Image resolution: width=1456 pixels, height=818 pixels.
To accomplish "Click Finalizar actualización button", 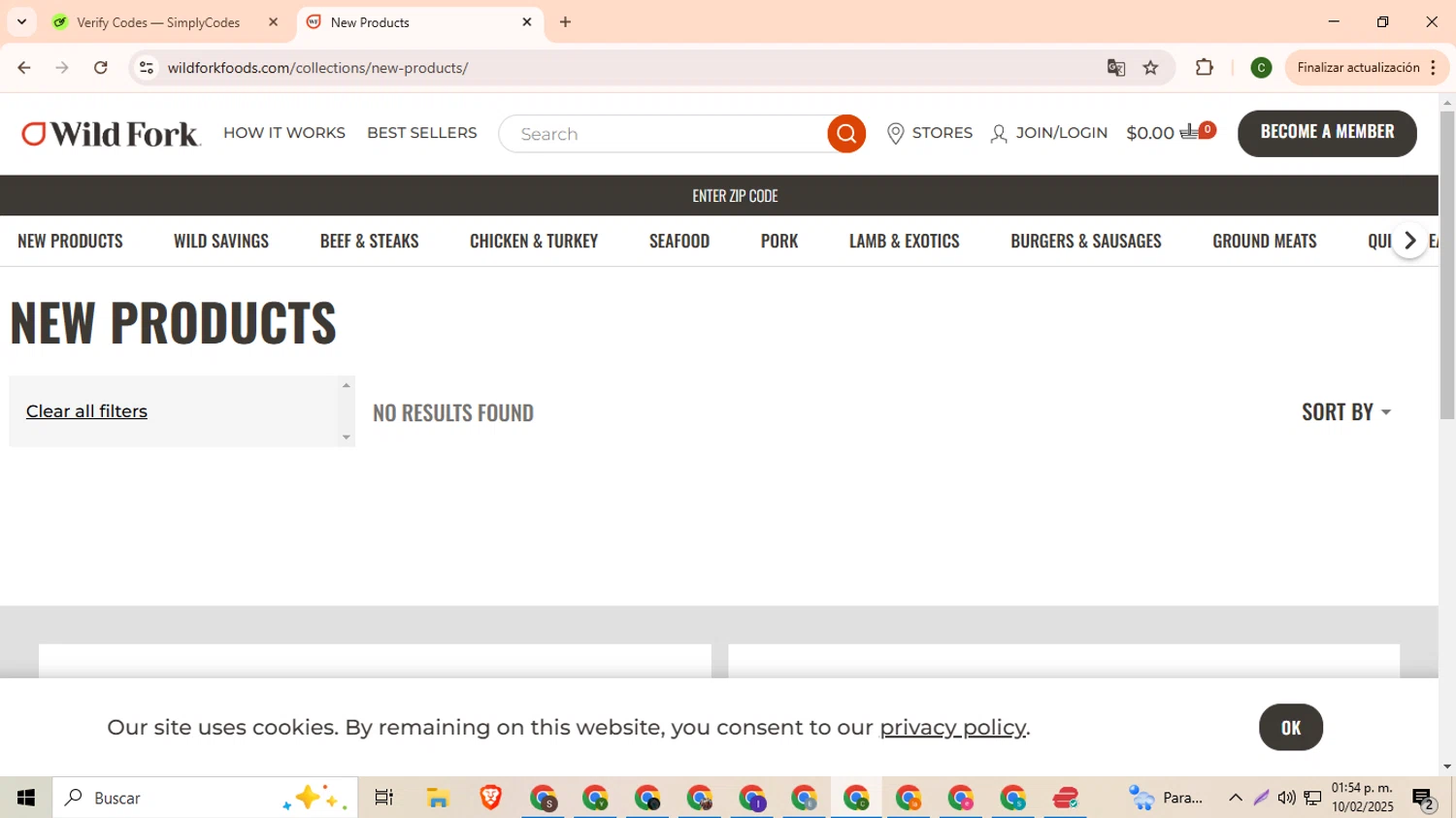I will 1367,68.
